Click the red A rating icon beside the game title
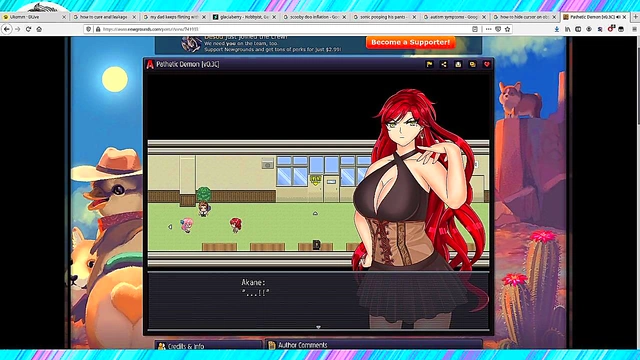The height and width of the screenshot is (360, 640). [150, 64]
